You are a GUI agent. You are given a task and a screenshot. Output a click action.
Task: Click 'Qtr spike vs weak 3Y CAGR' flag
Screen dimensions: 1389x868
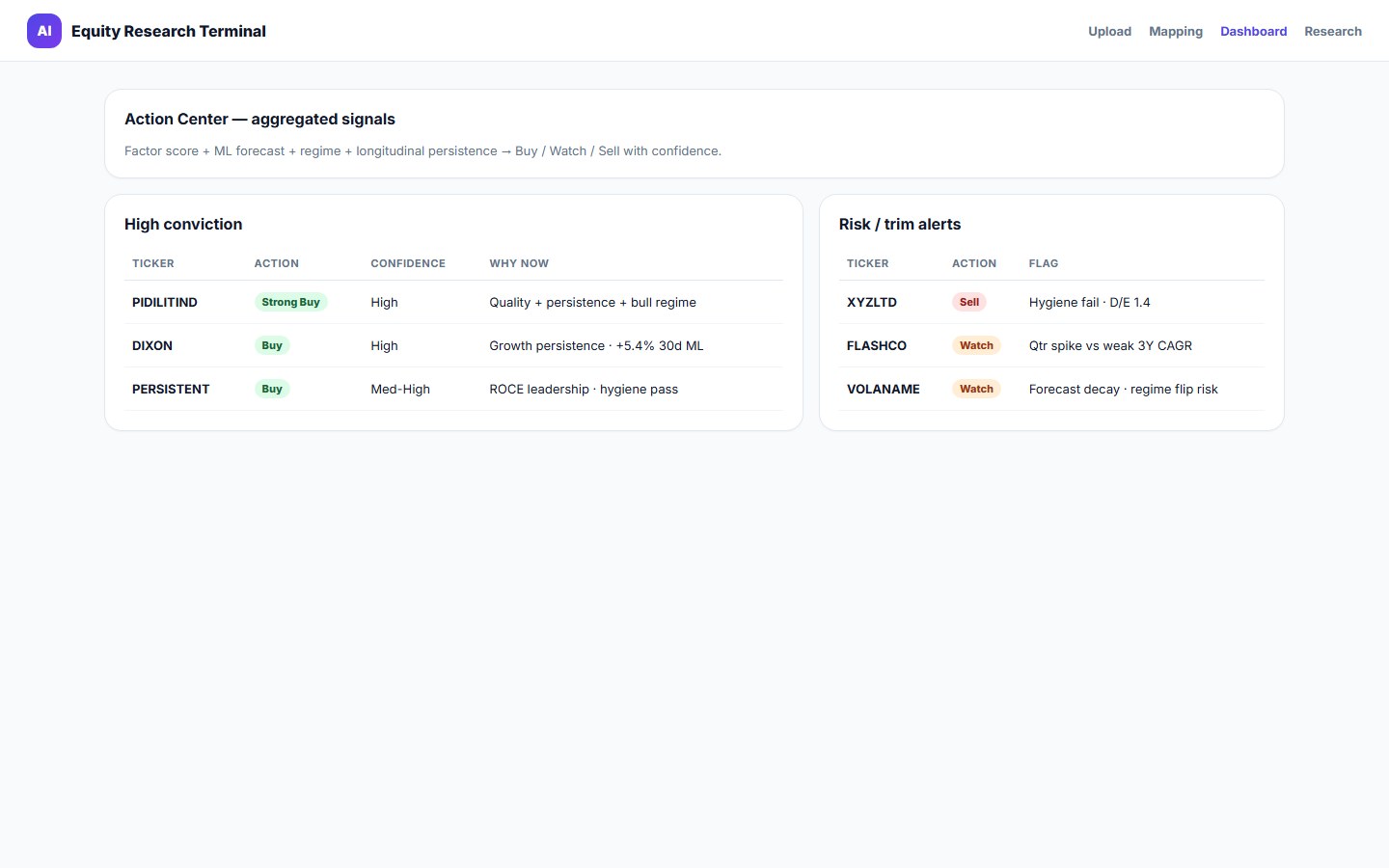coord(1110,345)
